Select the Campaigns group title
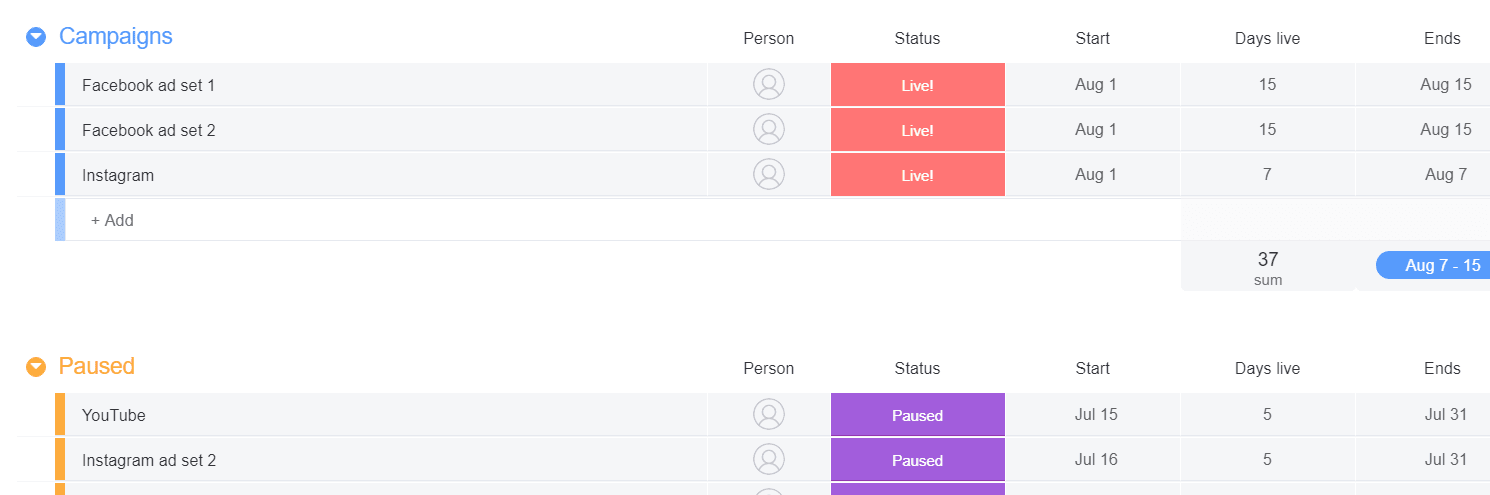Viewport: 1490px width, 495px height. [116, 36]
